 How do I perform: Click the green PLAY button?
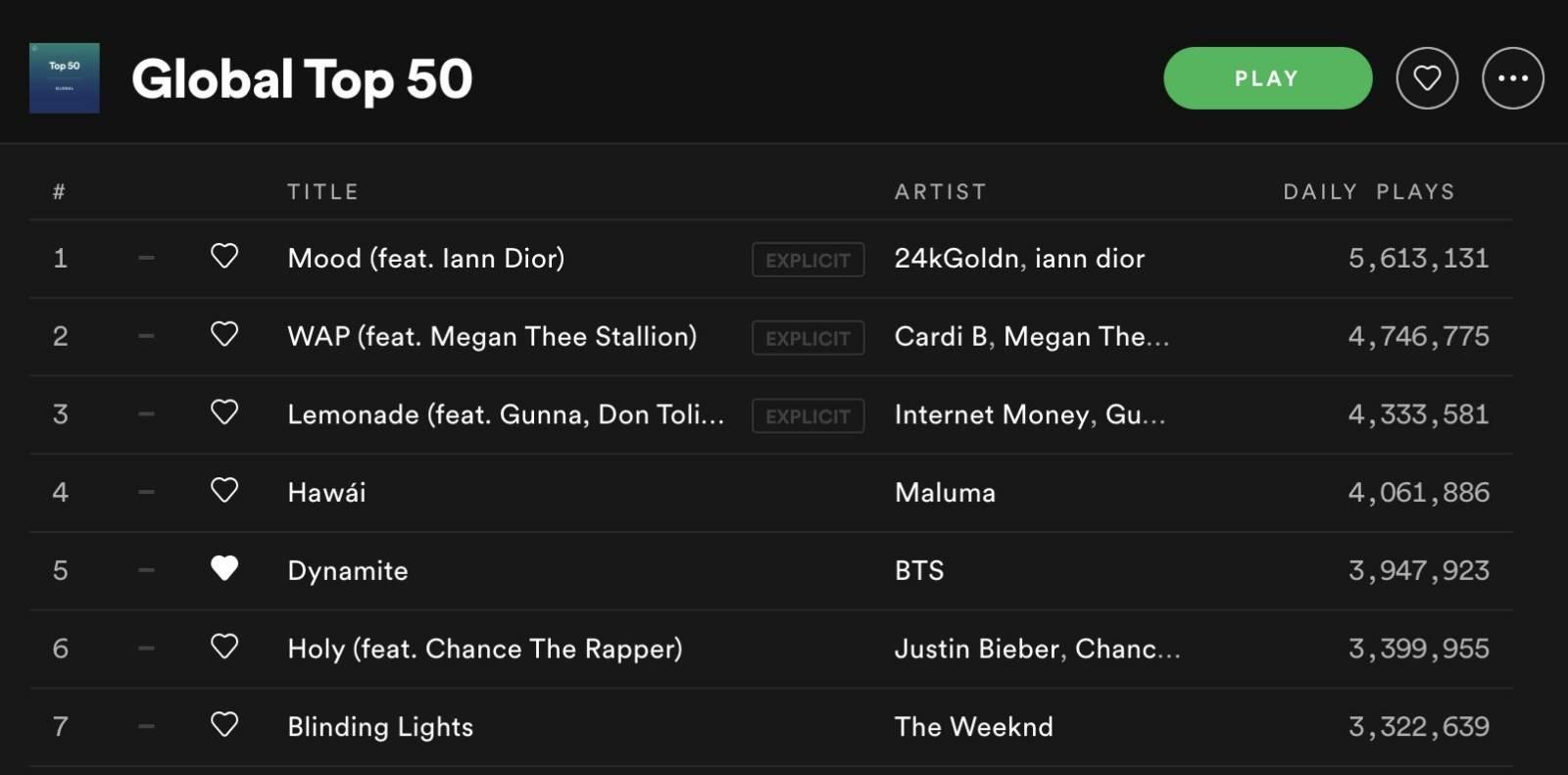coord(1267,78)
